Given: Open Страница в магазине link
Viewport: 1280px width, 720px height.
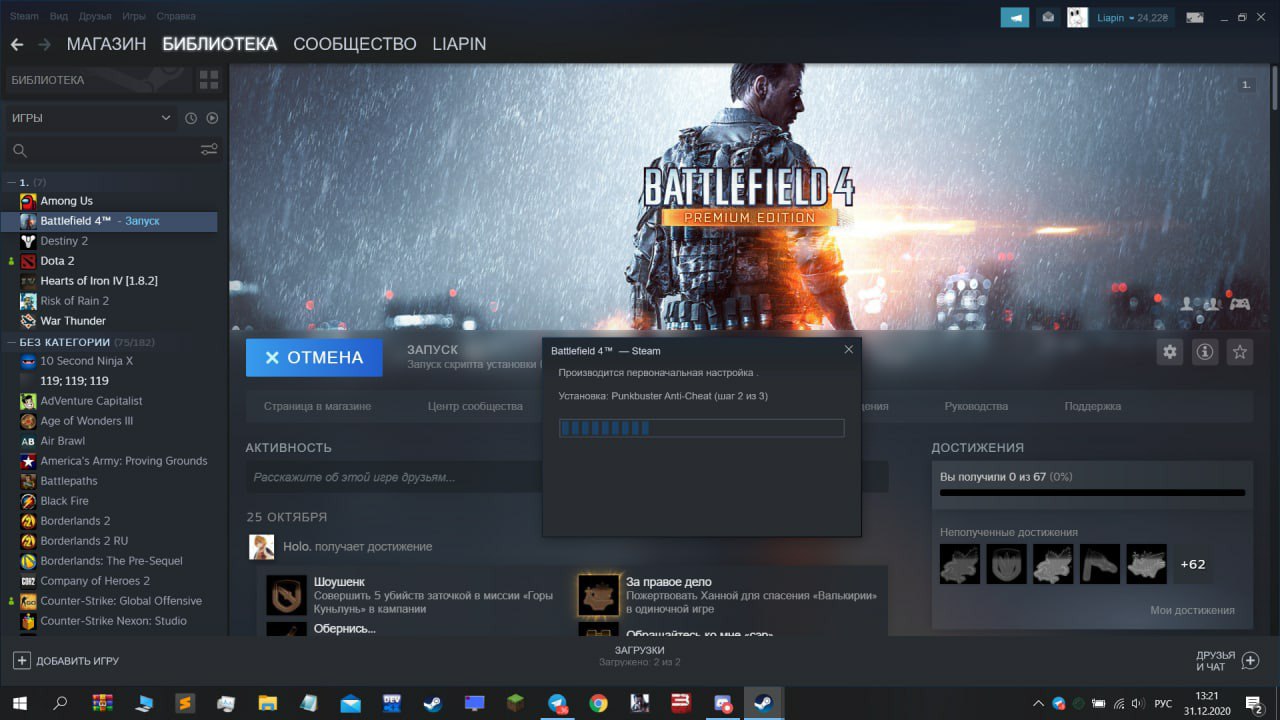Looking at the screenshot, I should pos(317,406).
